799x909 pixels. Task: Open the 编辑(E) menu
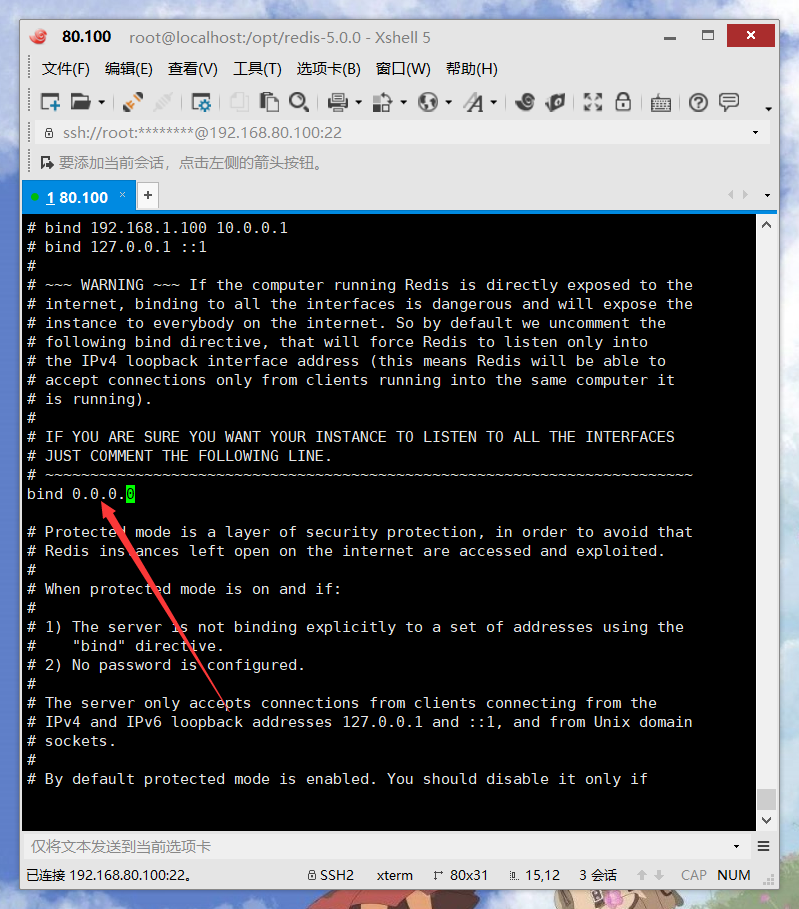(x=129, y=69)
